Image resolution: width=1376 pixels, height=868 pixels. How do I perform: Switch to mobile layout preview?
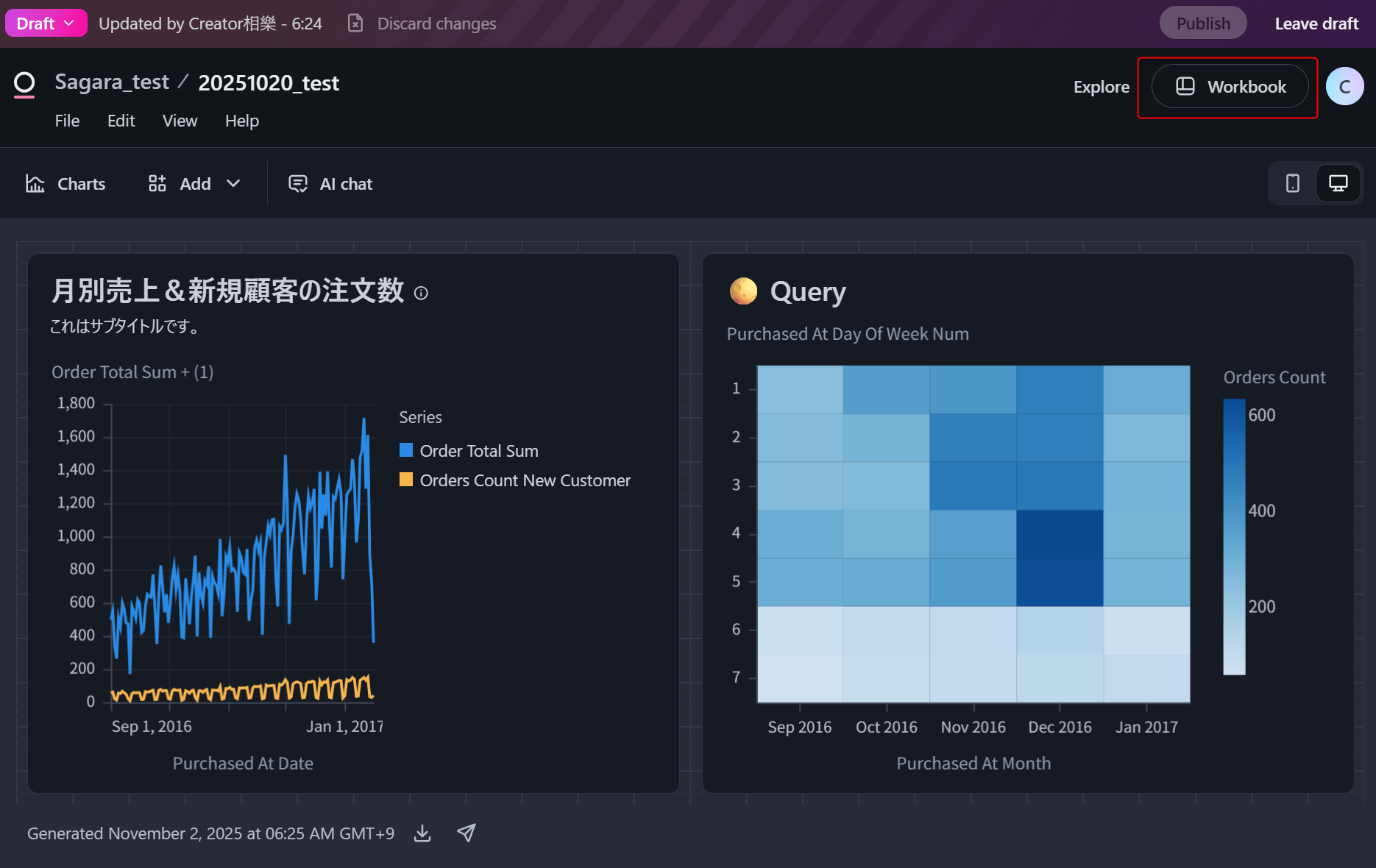coord(1293,183)
